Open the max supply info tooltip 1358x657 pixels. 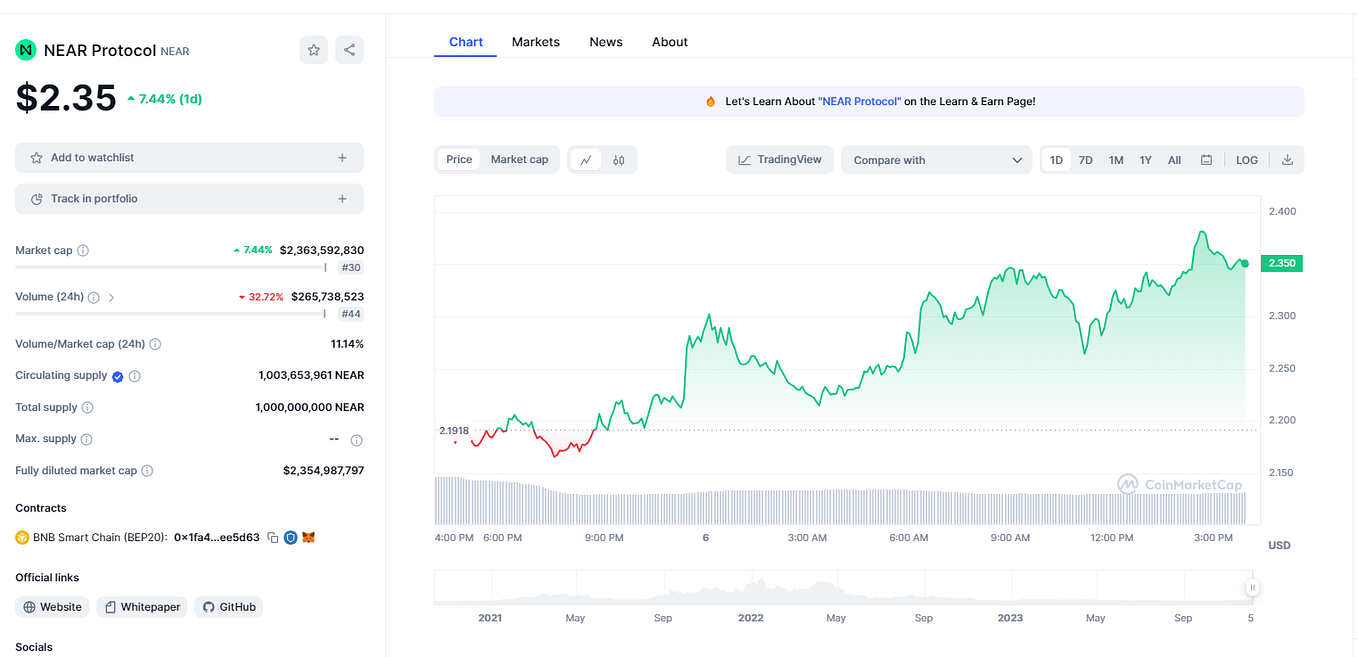(x=87, y=438)
